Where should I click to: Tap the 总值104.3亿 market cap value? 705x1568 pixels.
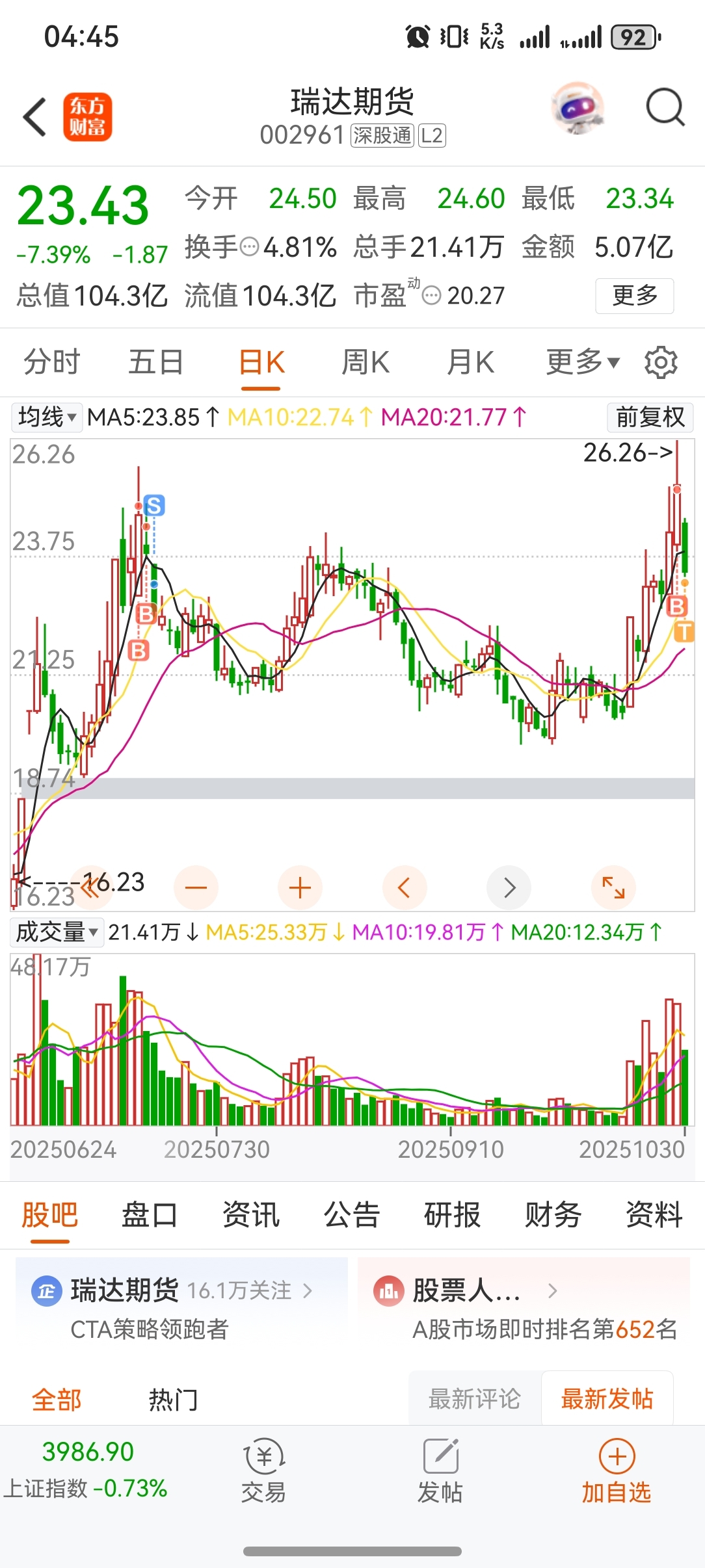click(x=92, y=296)
